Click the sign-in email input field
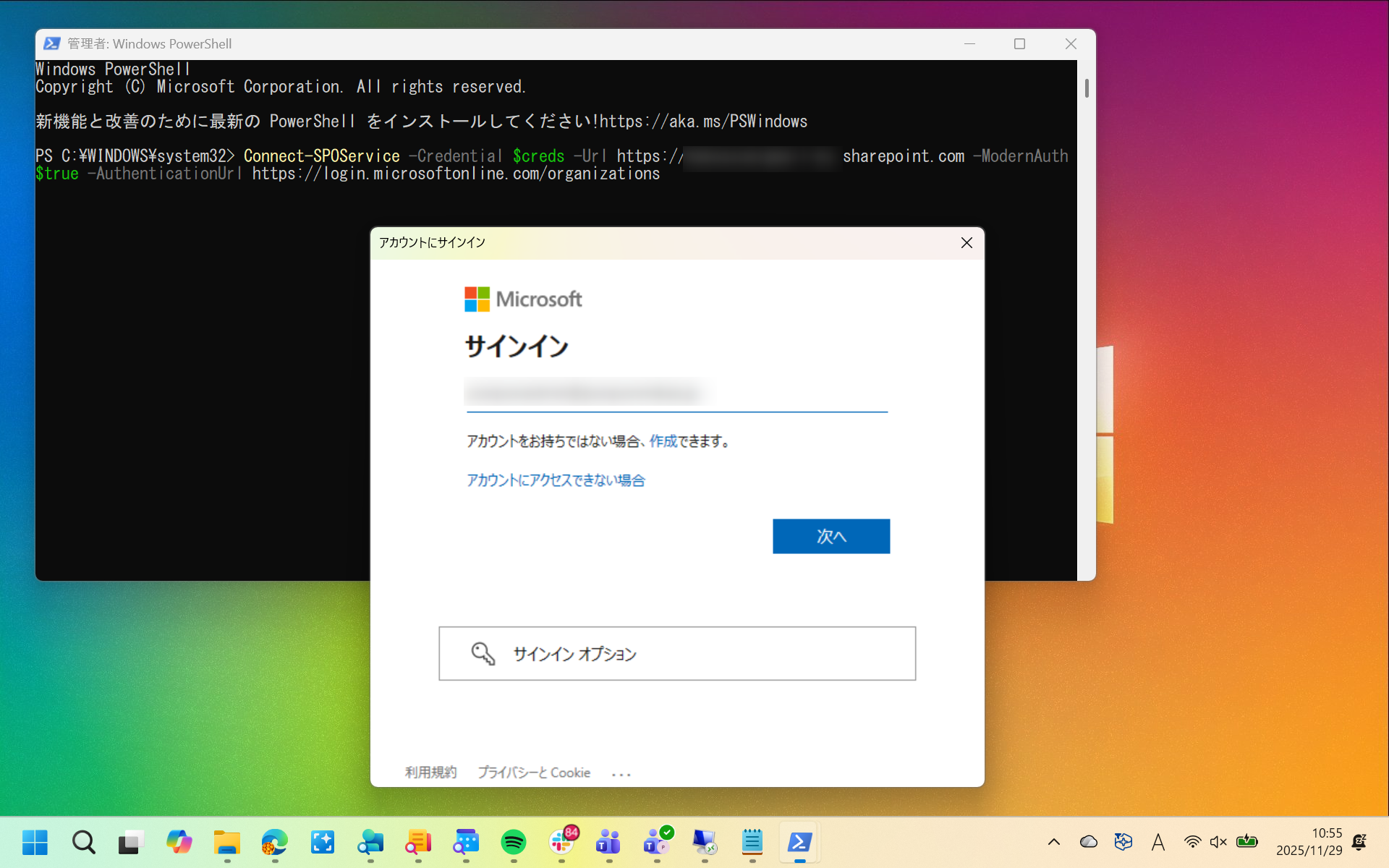Screen dimensions: 1389x868 point(676,394)
